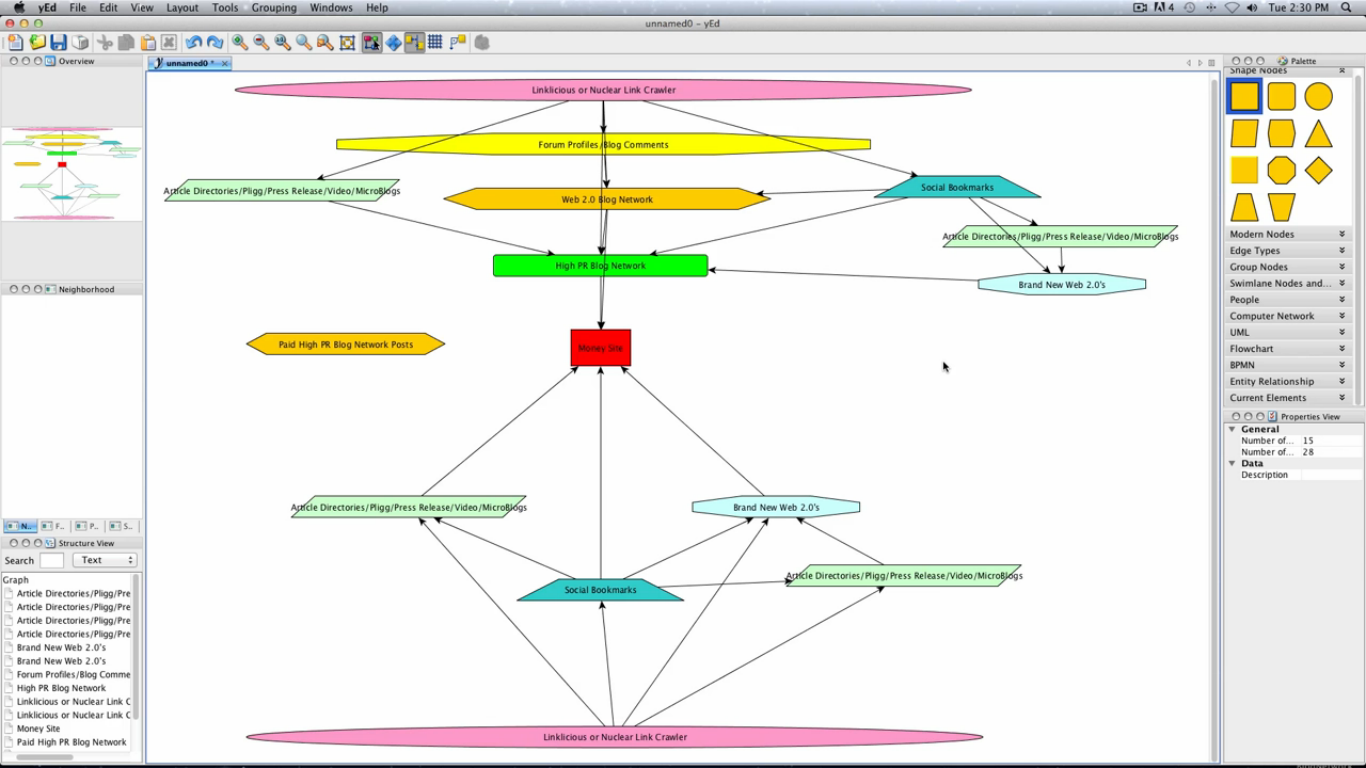Toggle the grid display toolbar button
This screenshot has height=768, width=1366.
435,43
